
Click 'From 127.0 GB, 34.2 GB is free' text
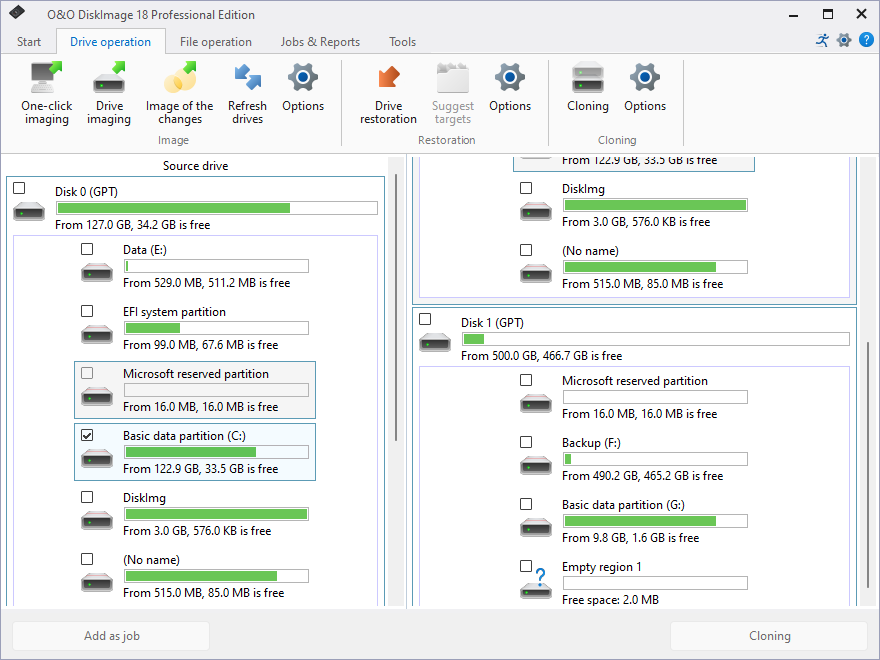[x=132, y=224]
